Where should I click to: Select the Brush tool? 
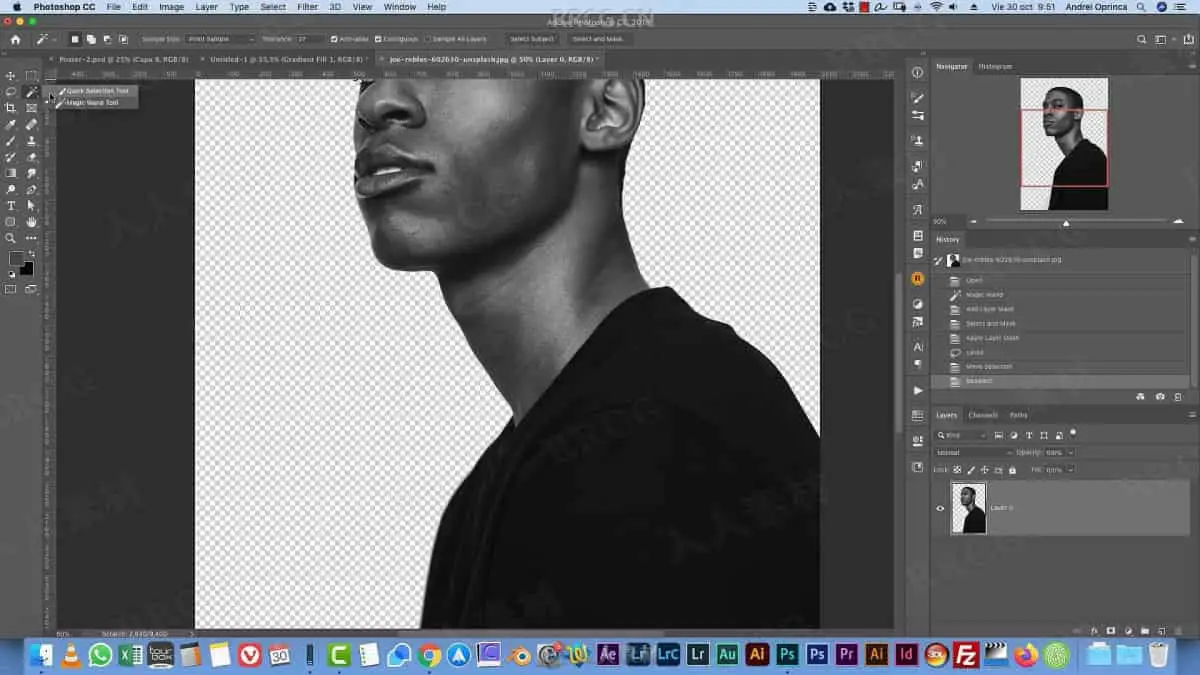pos(11,141)
